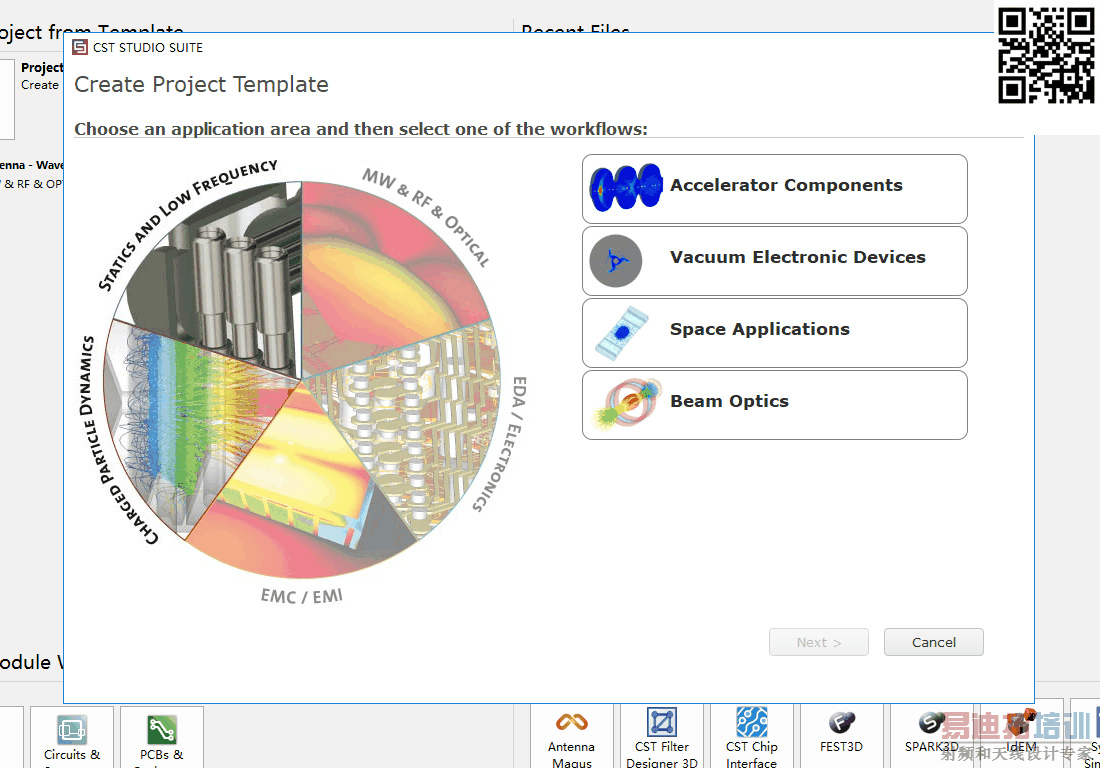Pick the Space Applications workflow
Viewport: 1100px width, 768px height.
pos(774,333)
